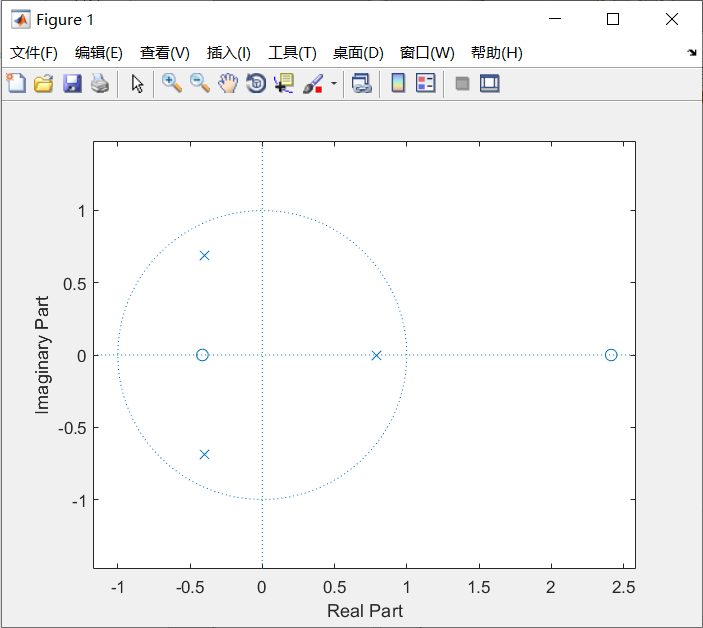Minimize the Figure 1 window
The image size is (703, 628).
(555, 19)
